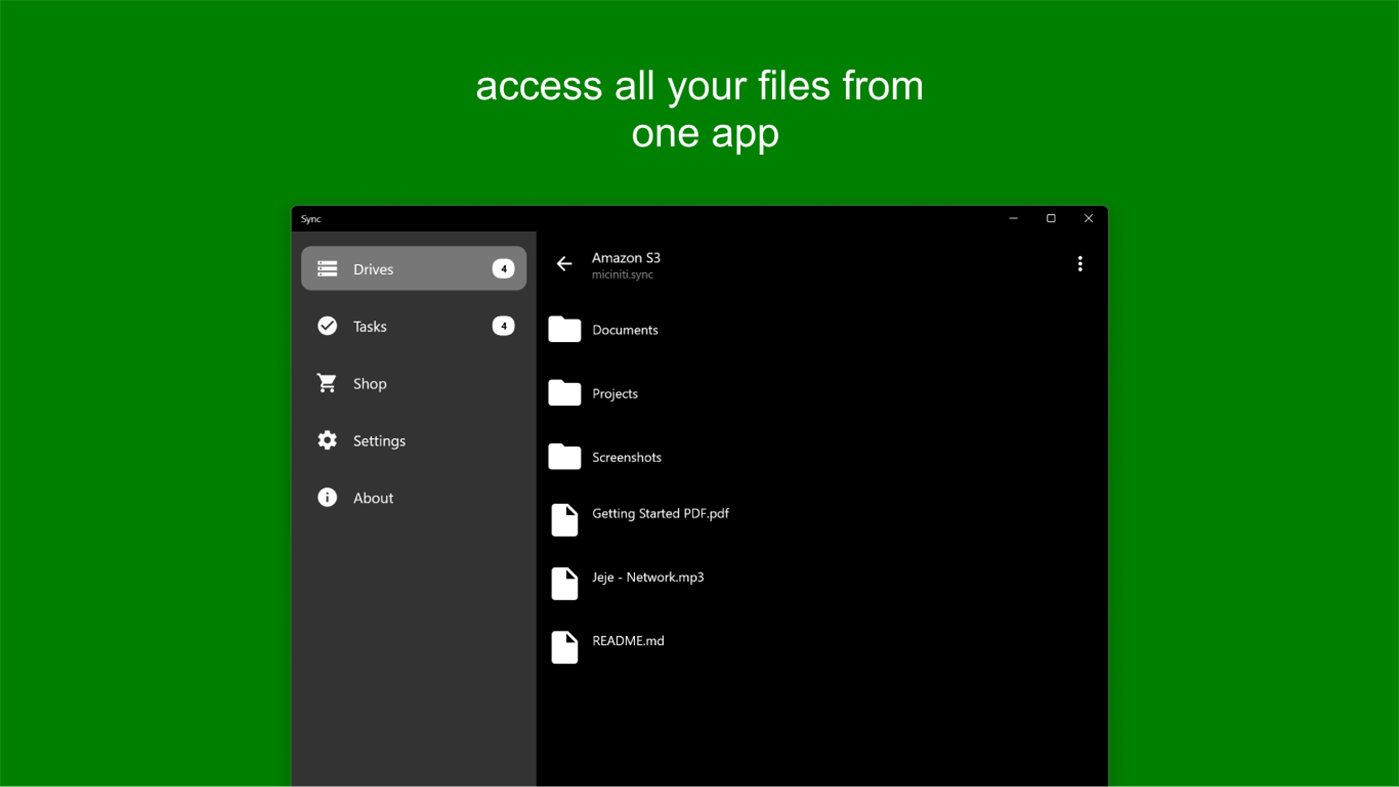Viewport: 1399px width, 787px height.
Task: Select Jeje - Network.mp3
Action: tap(647, 577)
